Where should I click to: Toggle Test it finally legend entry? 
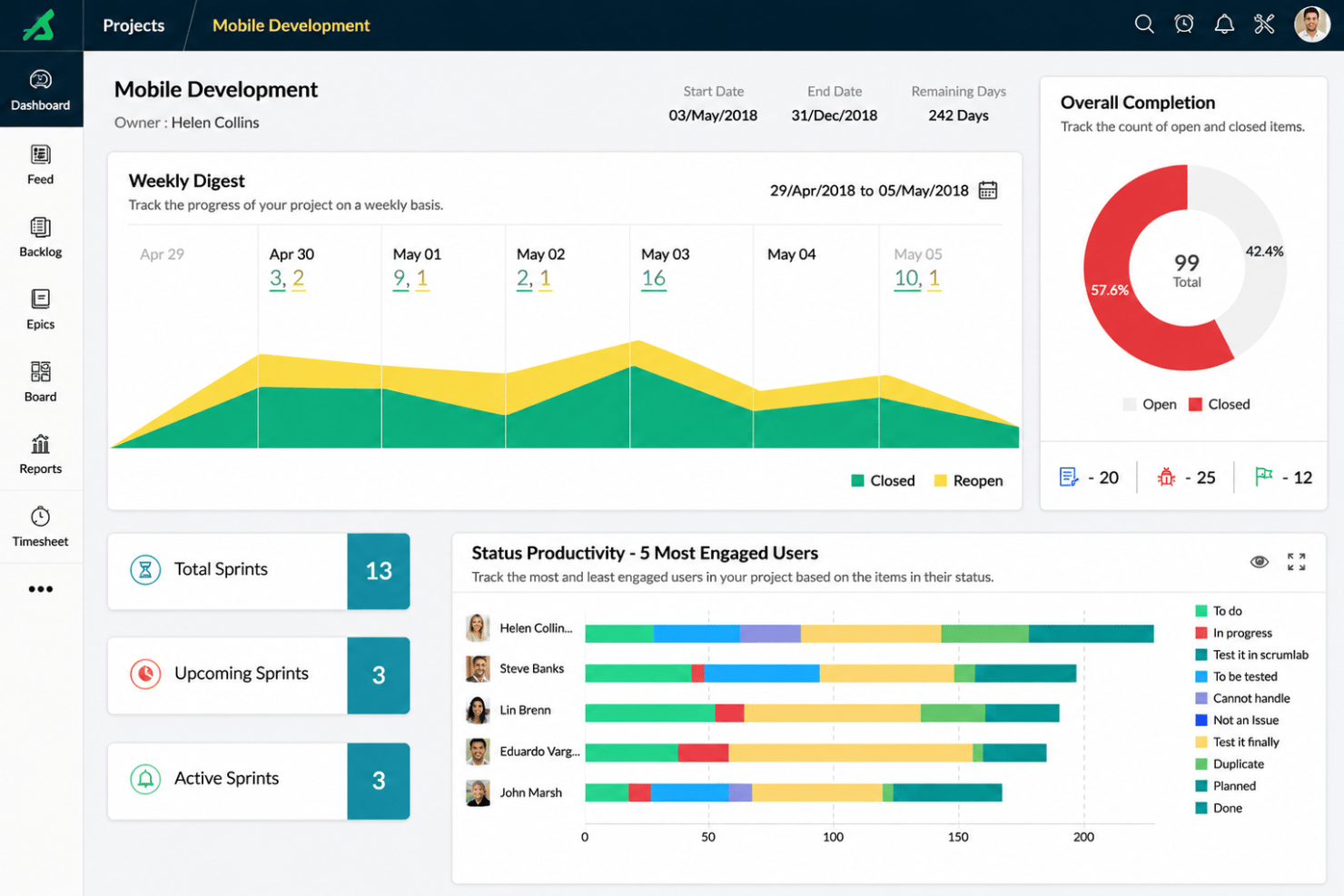1237,742
